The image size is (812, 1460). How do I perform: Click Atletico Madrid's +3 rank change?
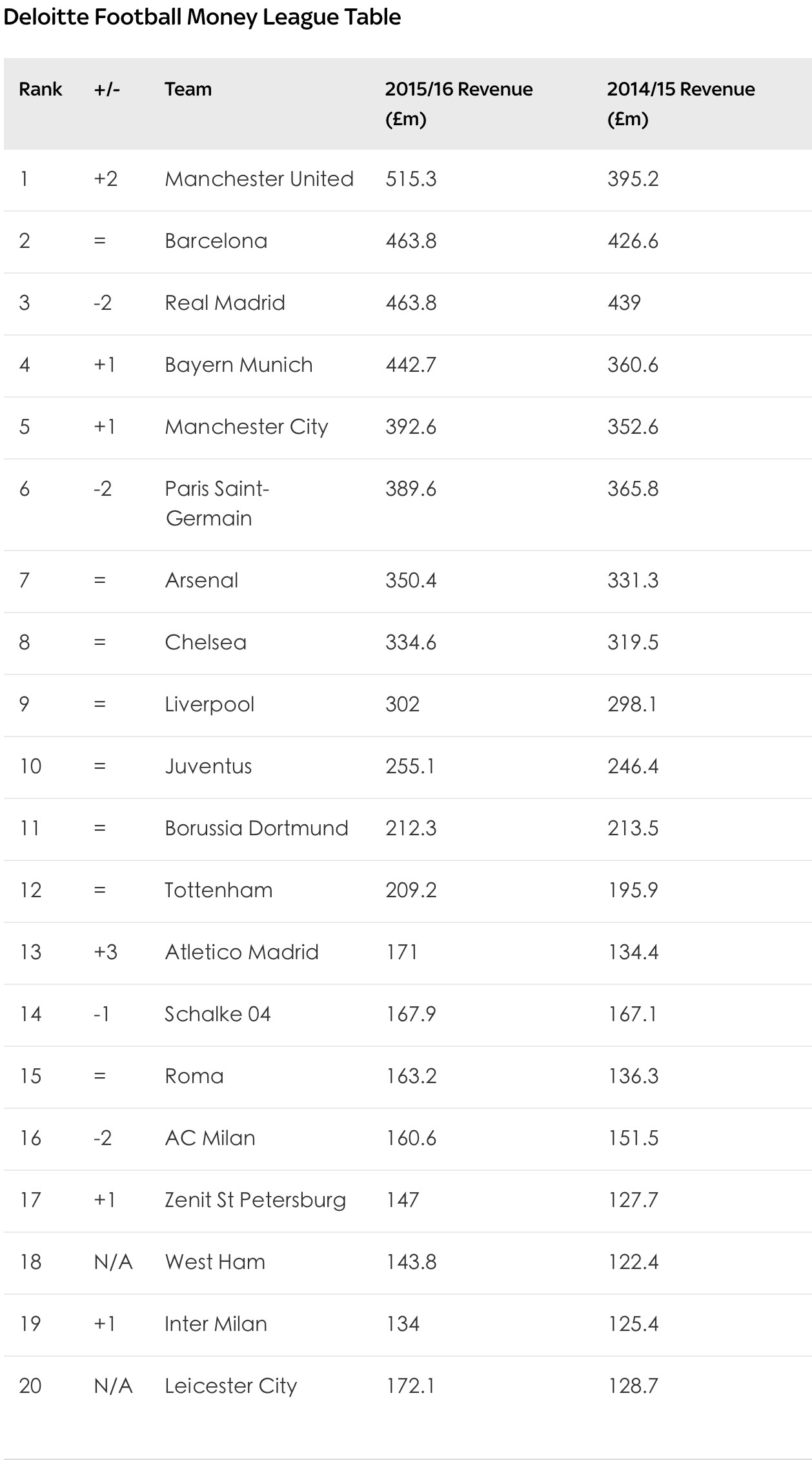(105, 952)
